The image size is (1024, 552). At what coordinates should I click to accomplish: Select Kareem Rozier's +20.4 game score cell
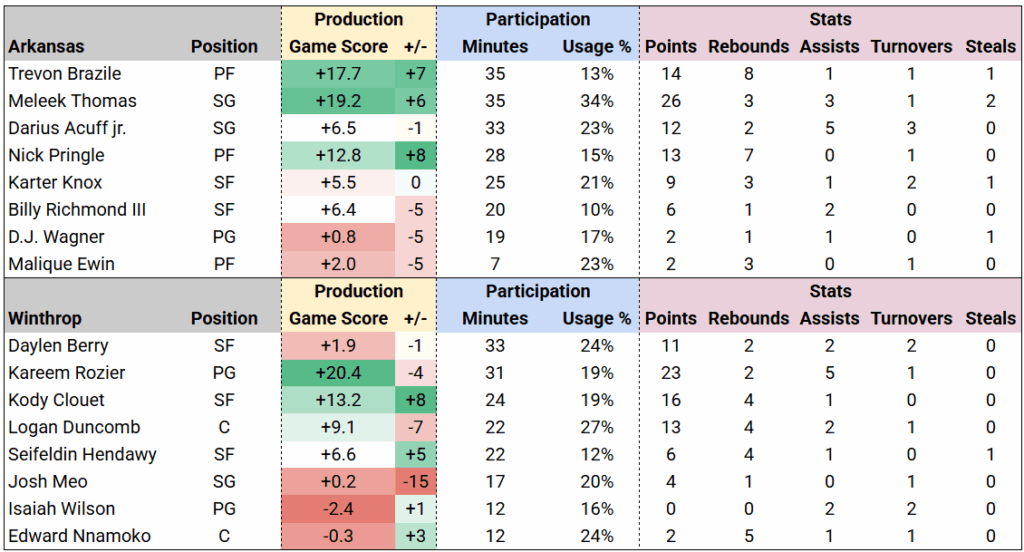click(338, 373)
